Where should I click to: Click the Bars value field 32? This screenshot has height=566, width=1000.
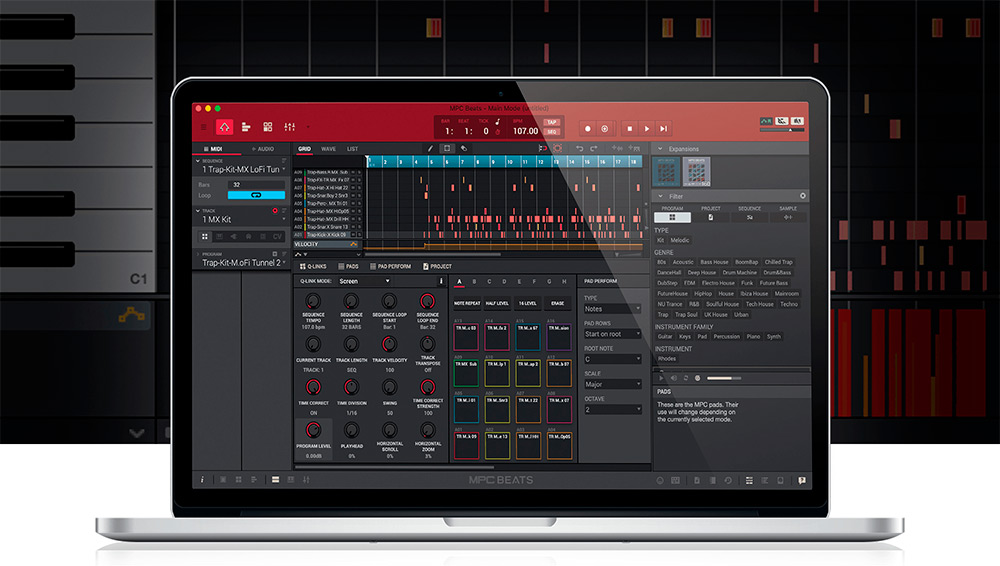point(256,184)
